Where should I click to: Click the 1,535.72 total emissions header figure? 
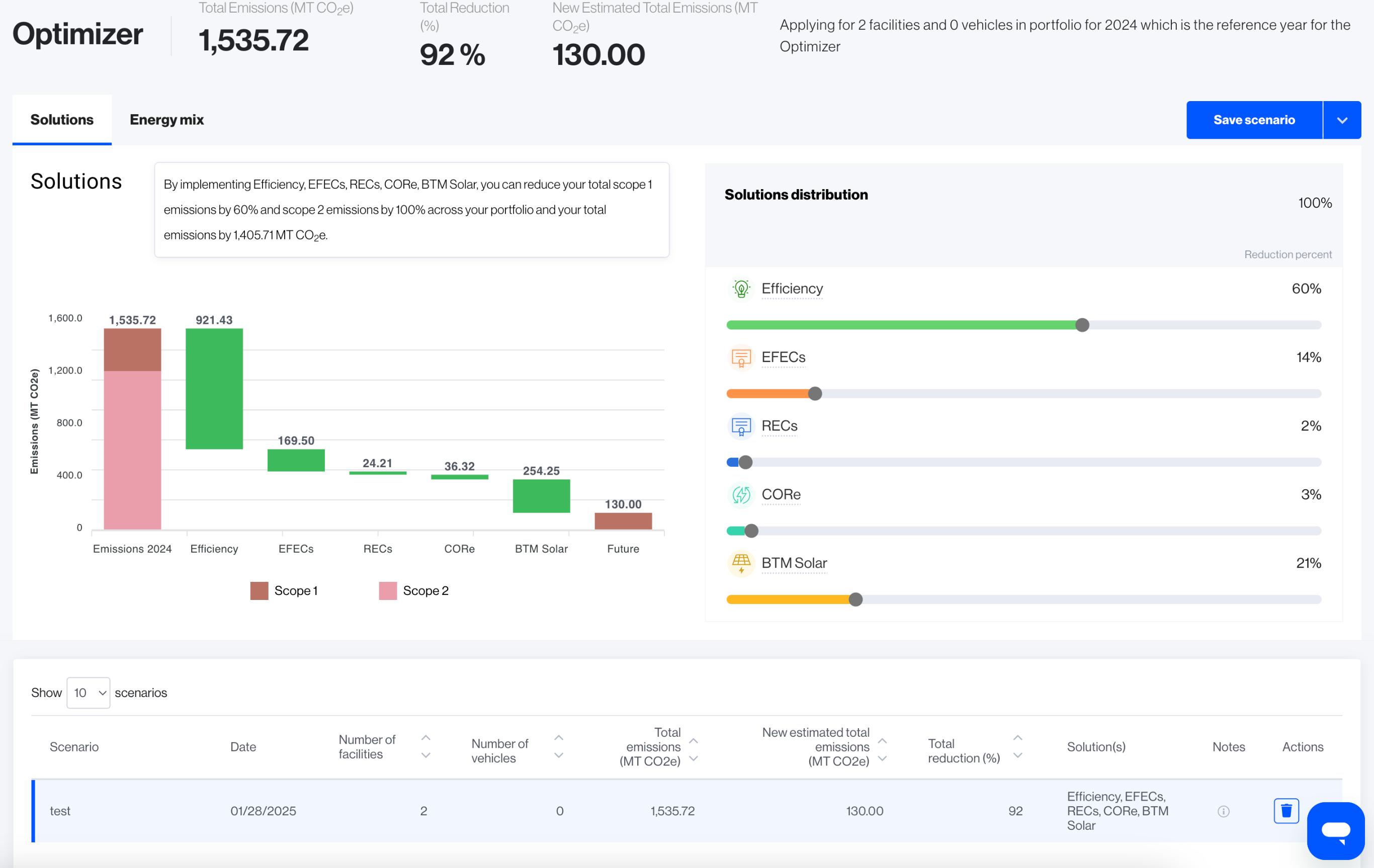pyautogui.click(x=254, y=40)
